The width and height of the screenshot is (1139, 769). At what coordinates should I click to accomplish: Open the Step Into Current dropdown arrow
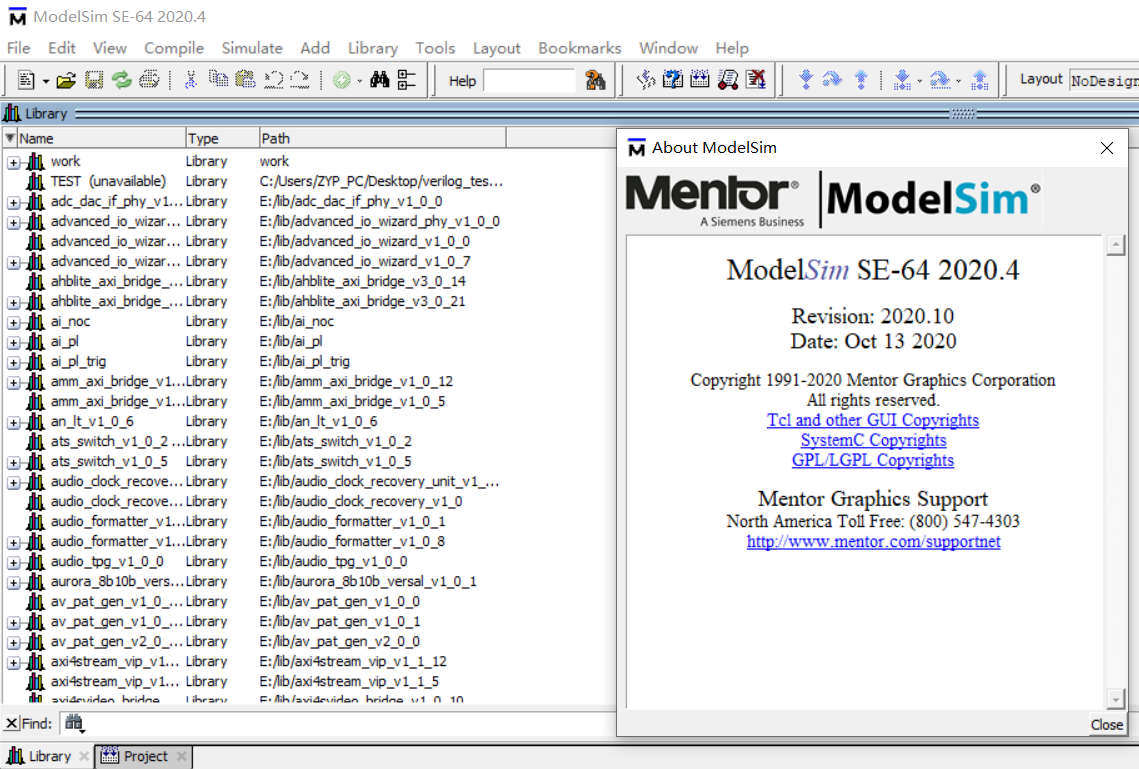[x=920, y=81]
